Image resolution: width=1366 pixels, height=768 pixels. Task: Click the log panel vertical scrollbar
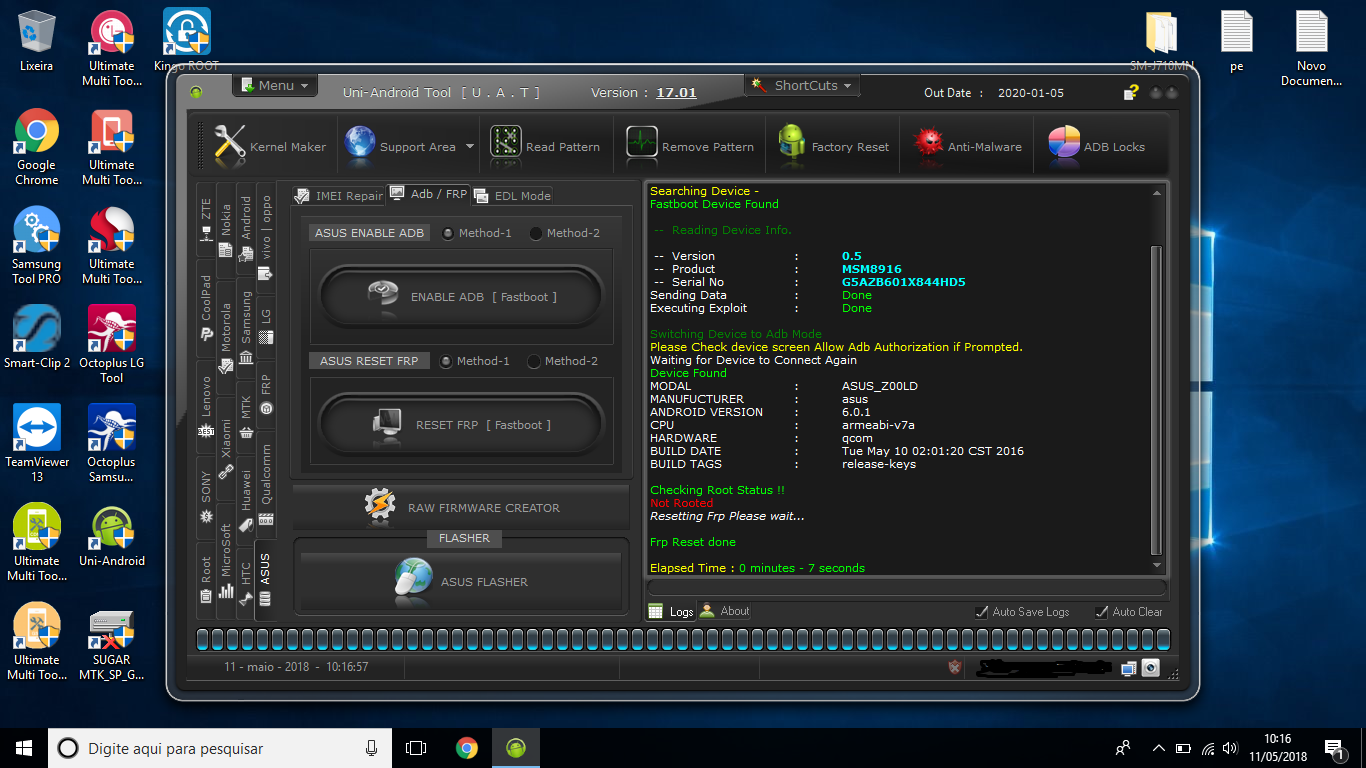coord(1158,400)
